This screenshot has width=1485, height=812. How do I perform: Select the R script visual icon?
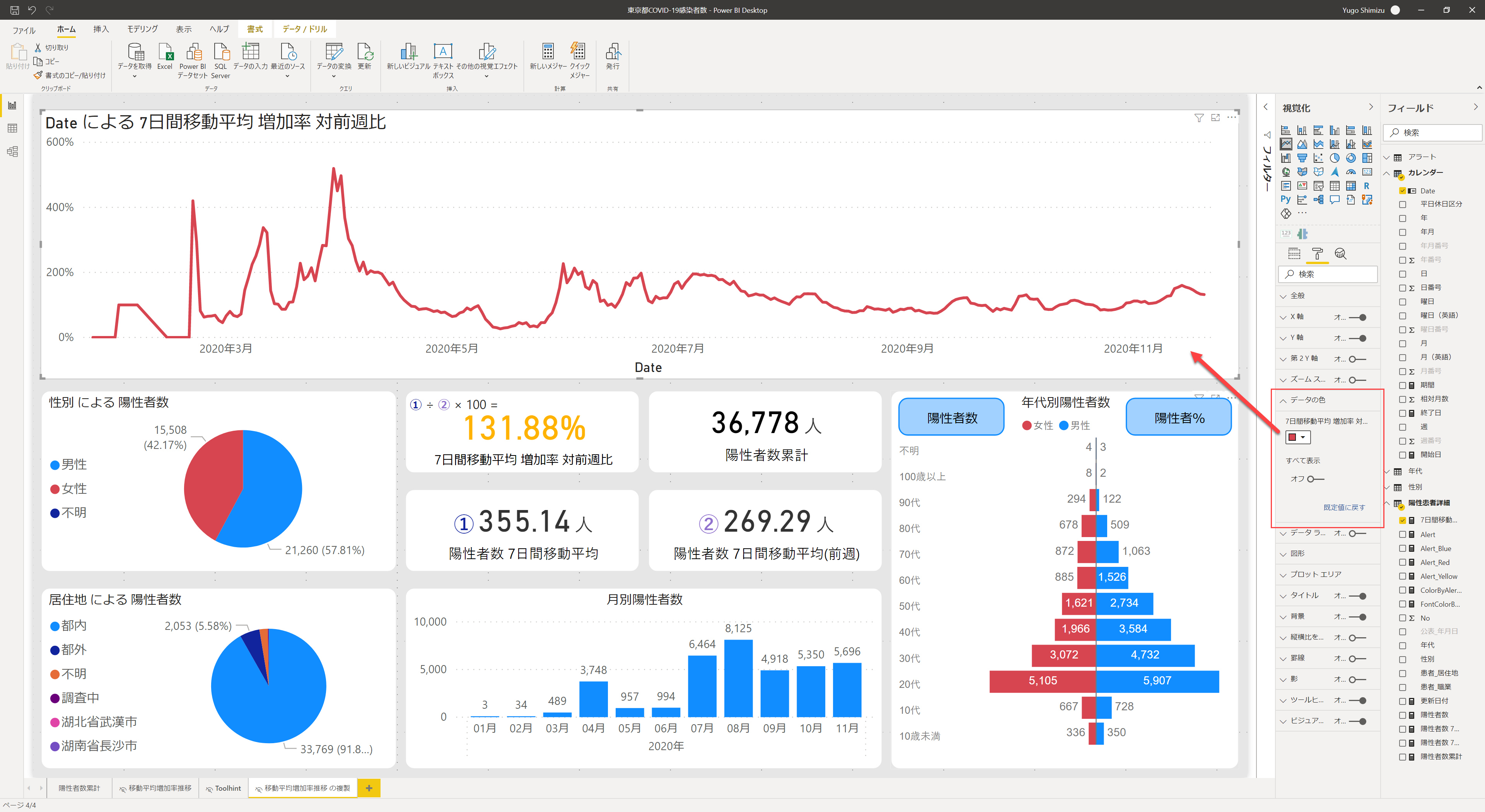pyautogui.click(x=1367, y=186)
